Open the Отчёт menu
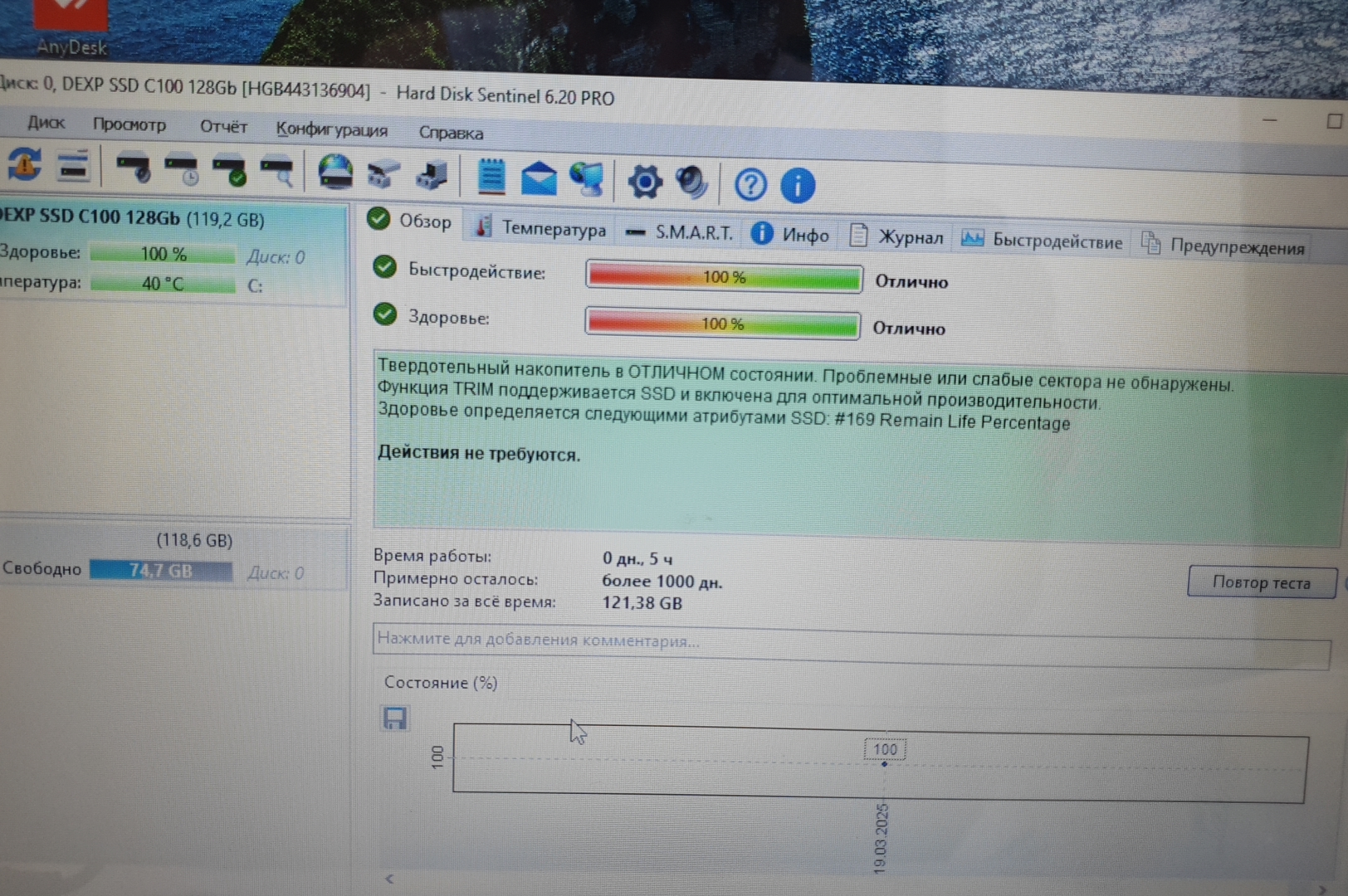 coord(223,126)
